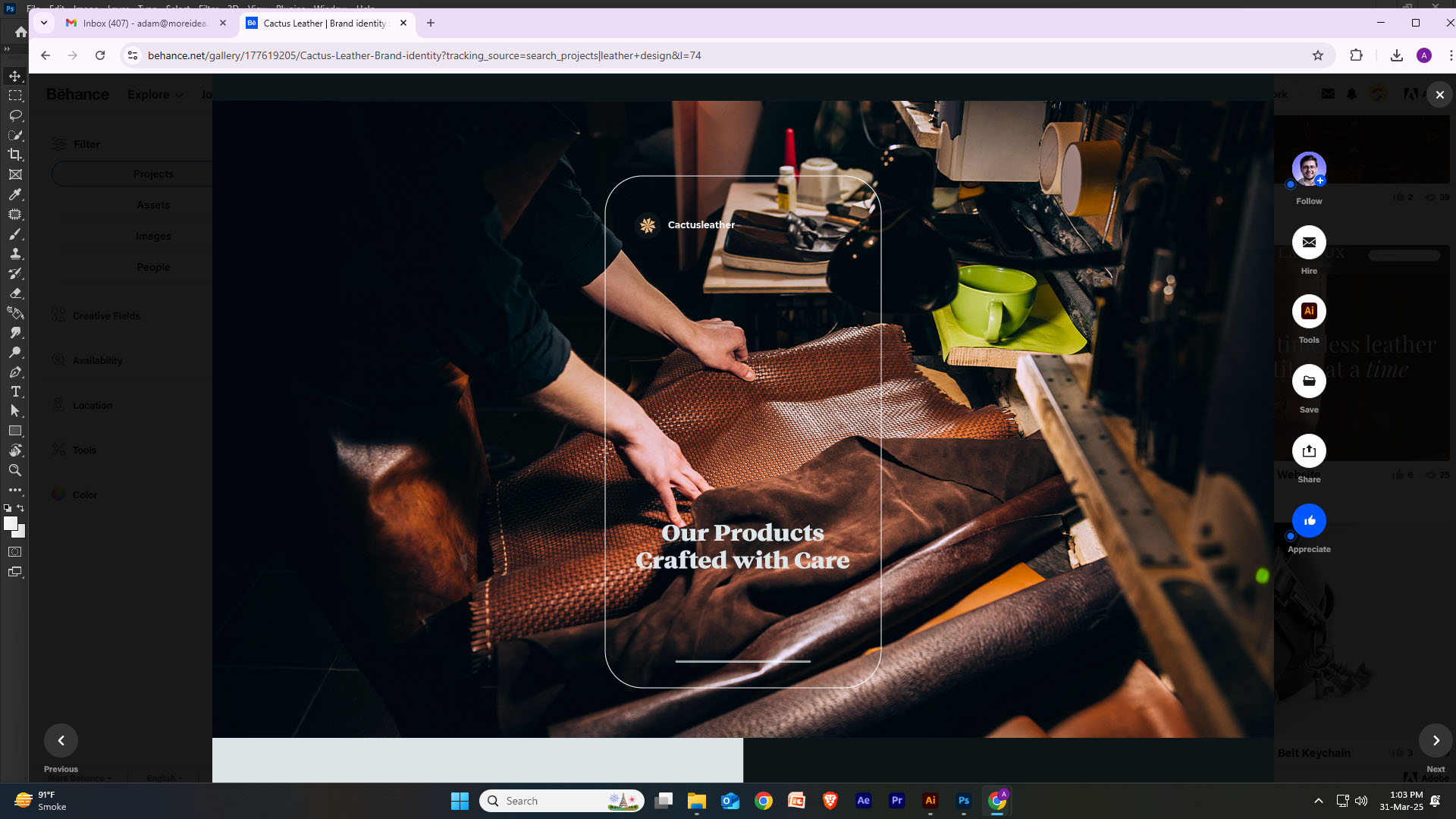The image size is (1456, 819).
Task: Bookmark this page with the star
Action: [1318, 55]
